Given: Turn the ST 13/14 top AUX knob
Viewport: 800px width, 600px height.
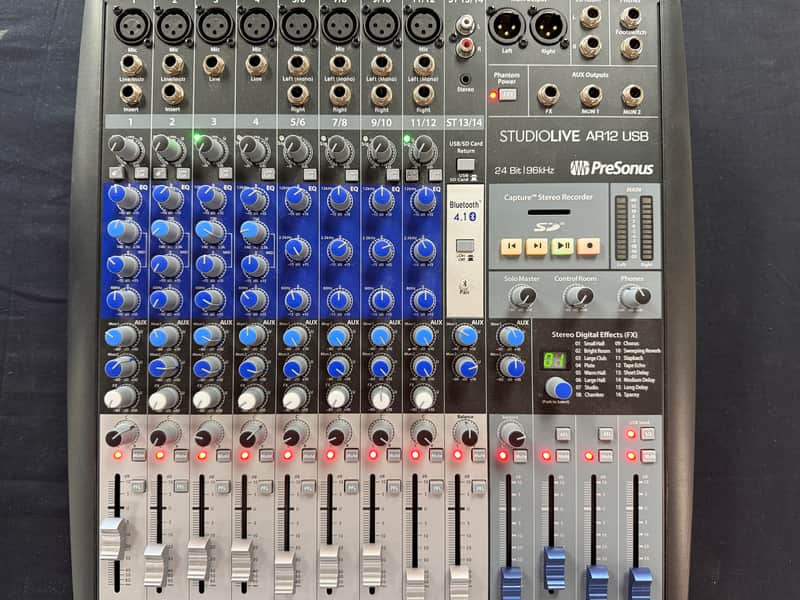Looking at the screenshot, I should [465, 336].
